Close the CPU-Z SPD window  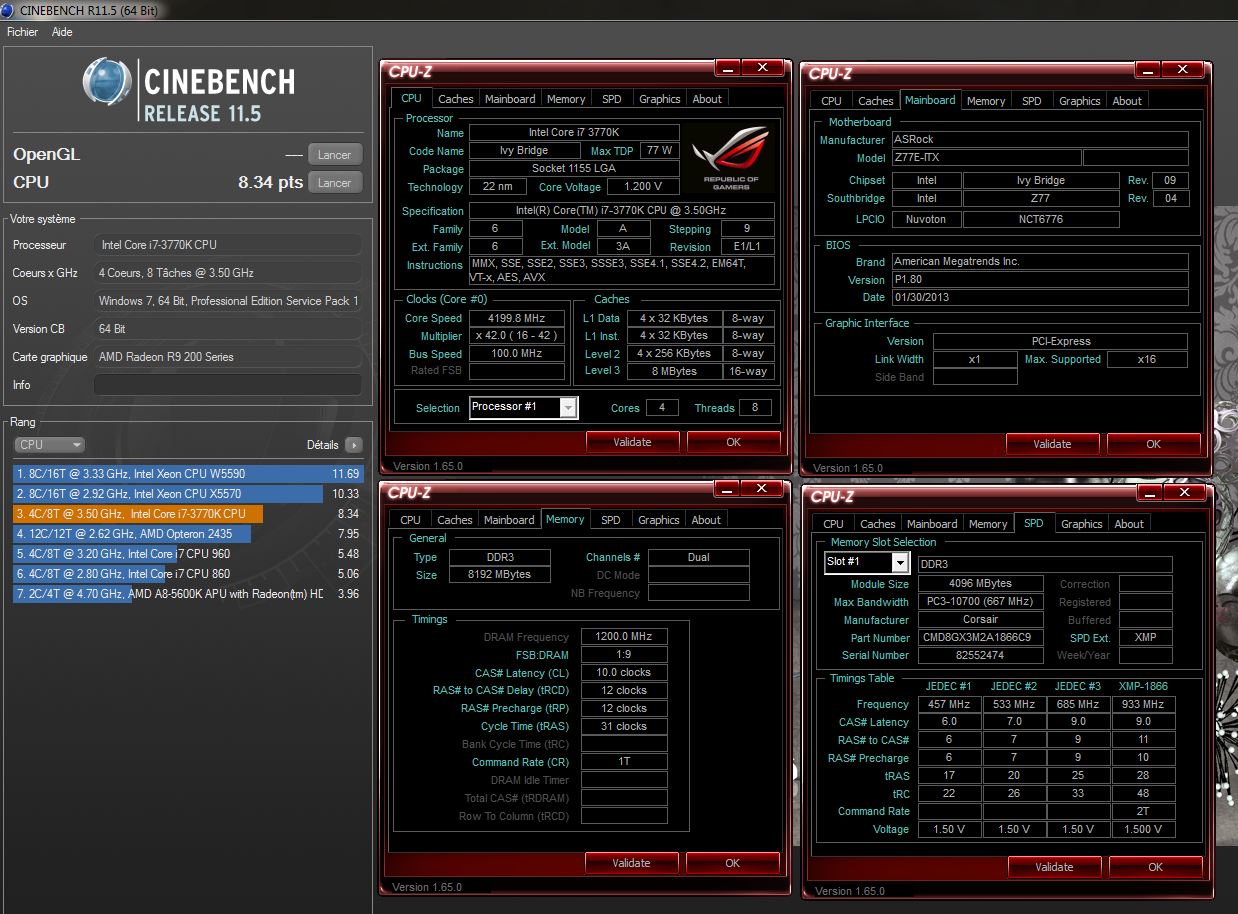pyautogui.click(x=1183, y=493)
